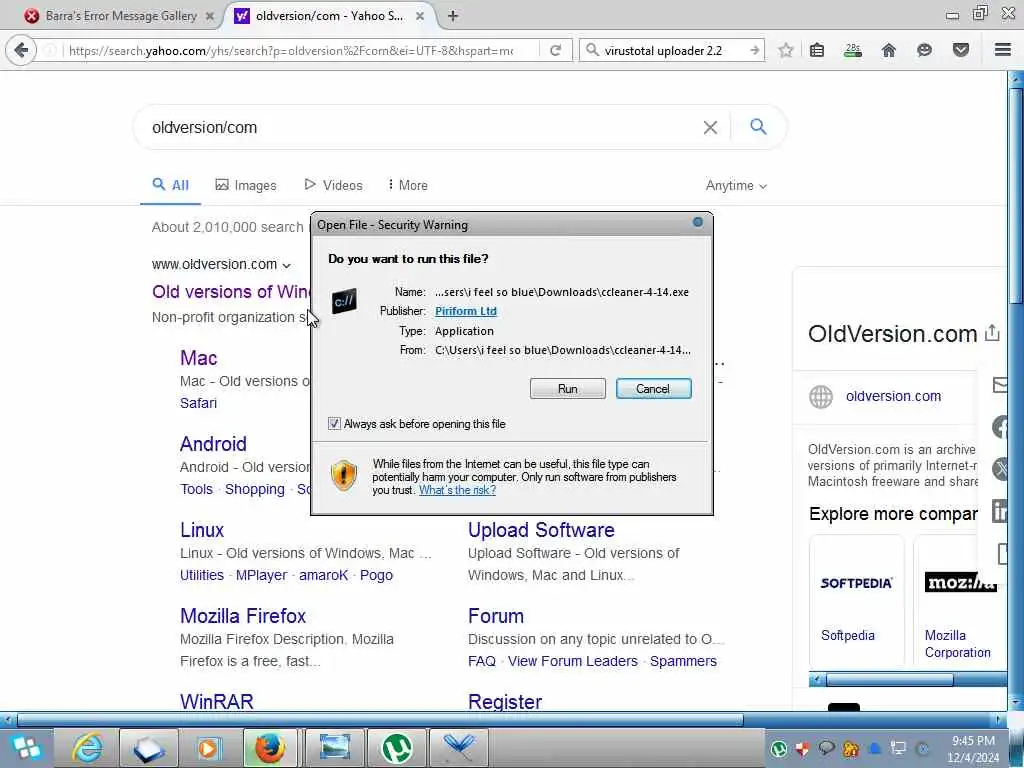1024x768 pixels.
Task: Open the Mac sitelink
Action: [x=199, y=358]
